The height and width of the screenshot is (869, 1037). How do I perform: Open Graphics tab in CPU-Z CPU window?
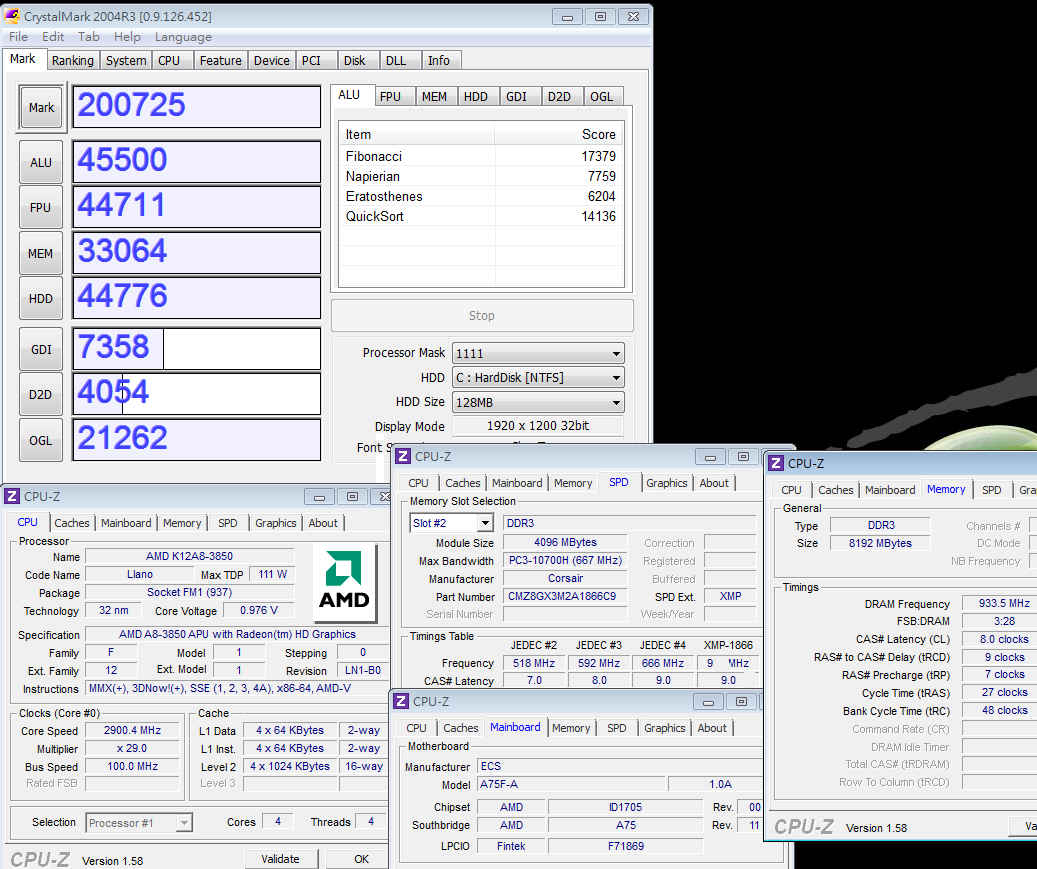click(276, 523)
